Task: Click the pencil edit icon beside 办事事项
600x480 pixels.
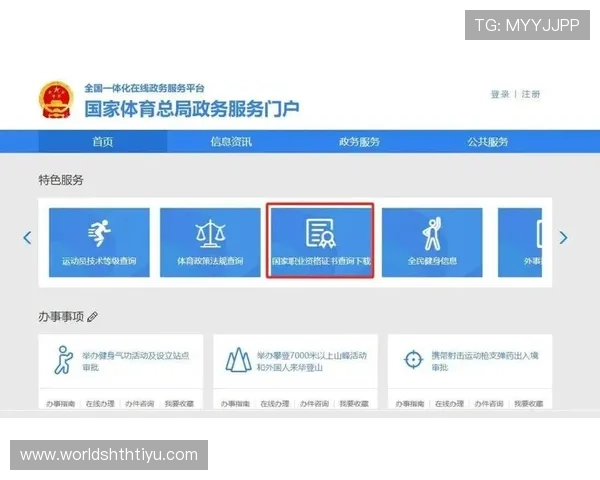Action: [92, 317]
